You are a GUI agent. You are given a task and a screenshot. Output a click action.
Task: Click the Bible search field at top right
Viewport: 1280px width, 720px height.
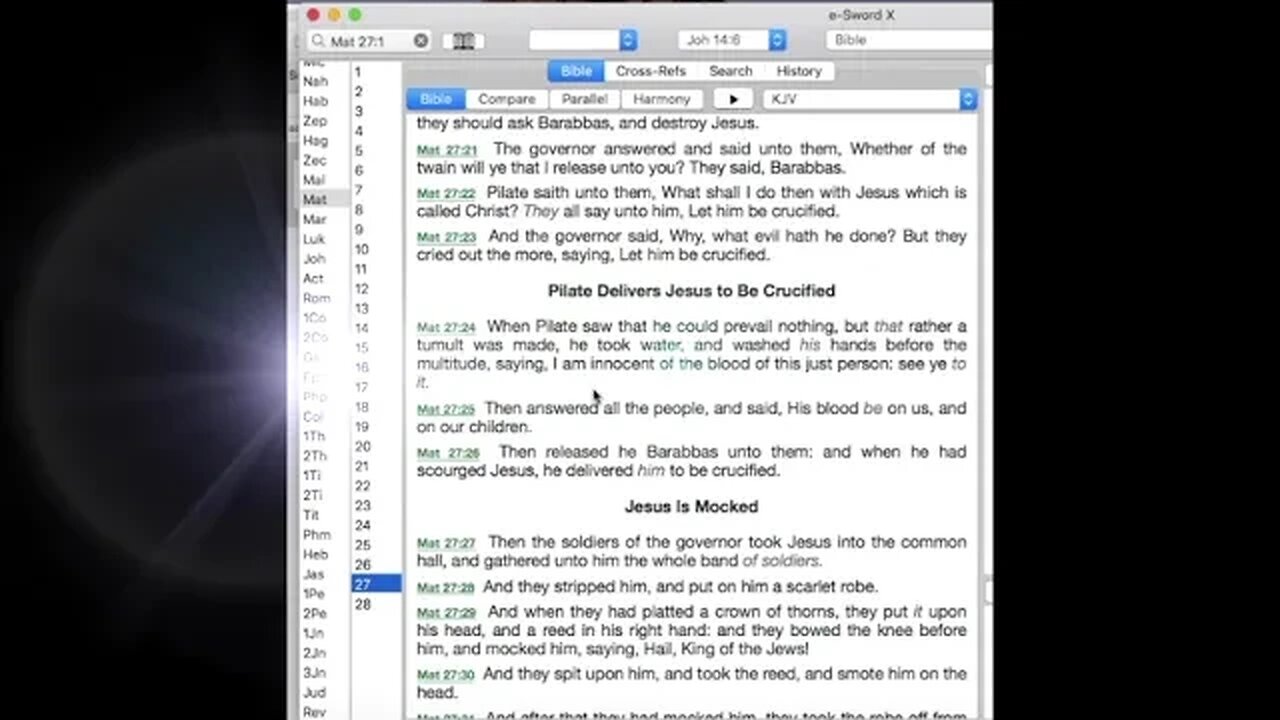click(x=909, y=40)
